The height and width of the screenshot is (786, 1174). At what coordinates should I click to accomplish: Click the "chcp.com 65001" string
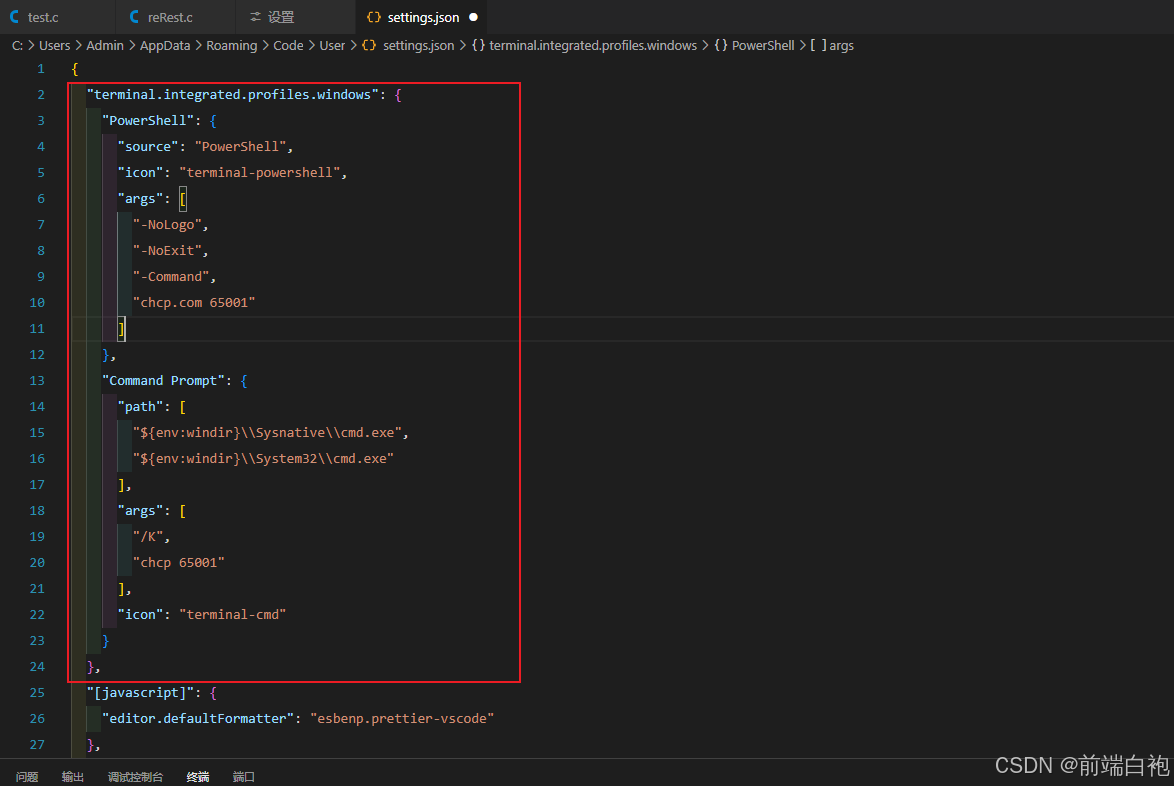point(194,302)
